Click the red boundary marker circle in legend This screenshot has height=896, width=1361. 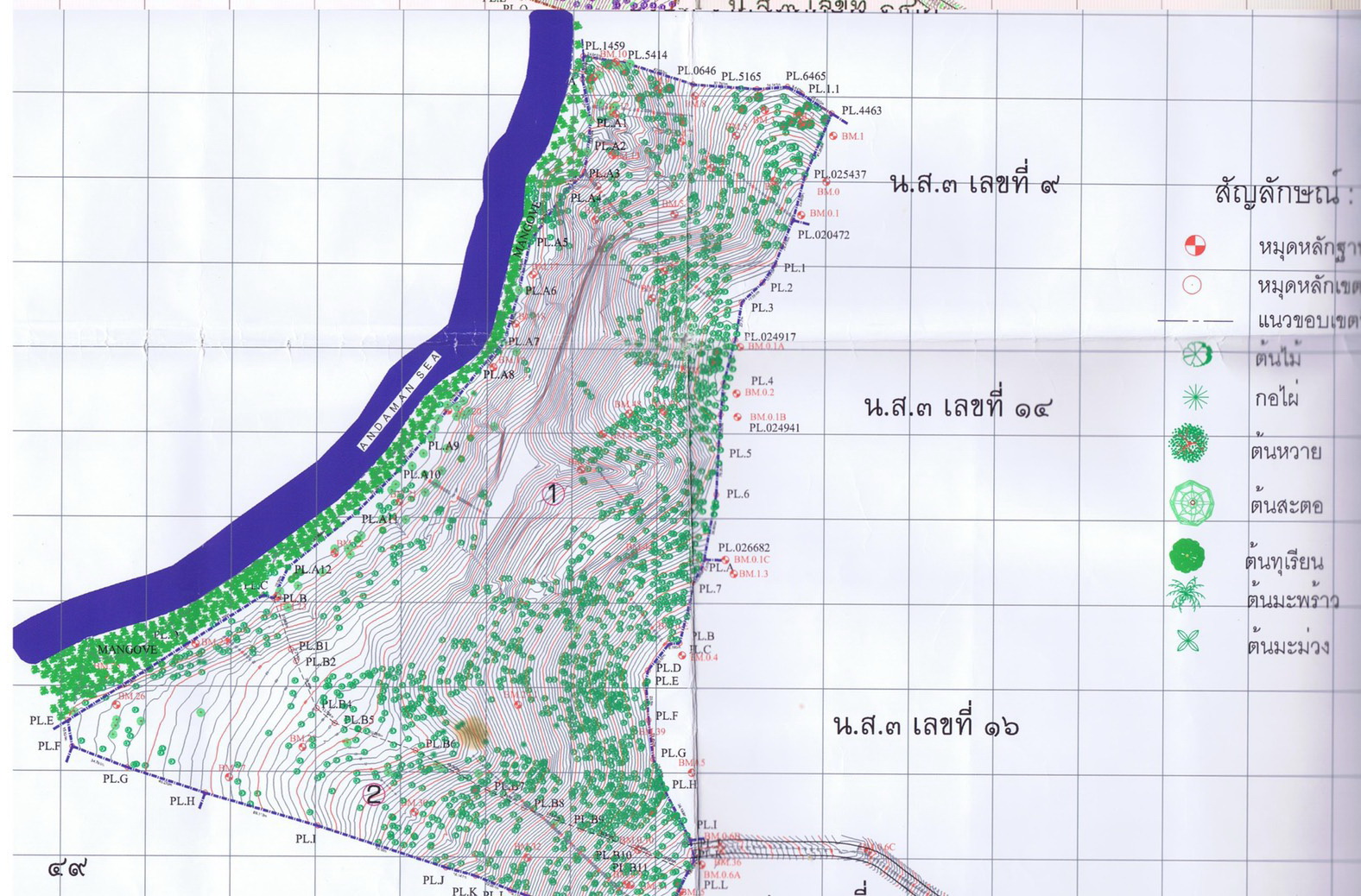click(x=1192, y=284)
